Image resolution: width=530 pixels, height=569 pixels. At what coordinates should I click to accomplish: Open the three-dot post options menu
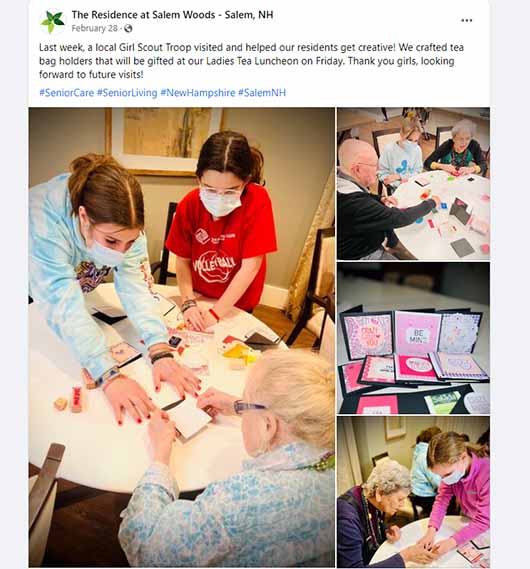(467, 20)
